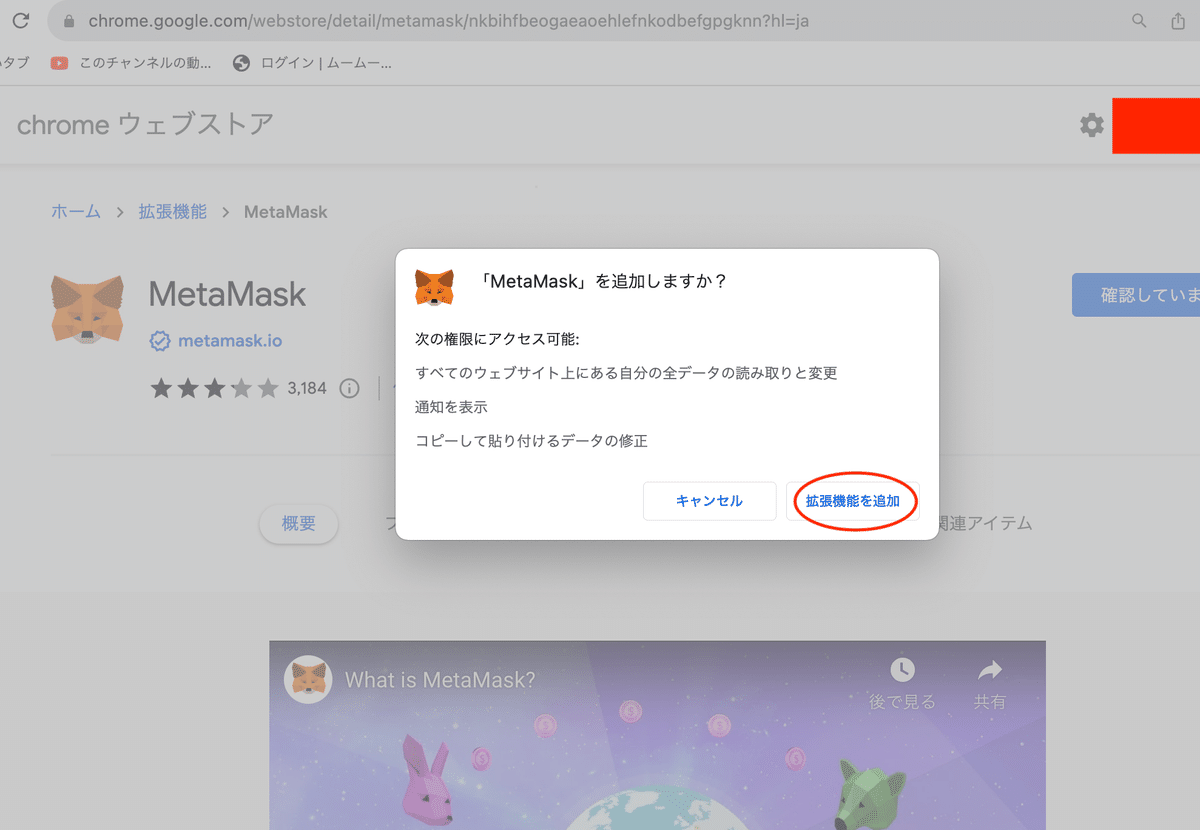Click the rating info icon
Image resolution: width=1200 pixels, height=830 pixels.
pyautogui.click(x=349, y=388)
